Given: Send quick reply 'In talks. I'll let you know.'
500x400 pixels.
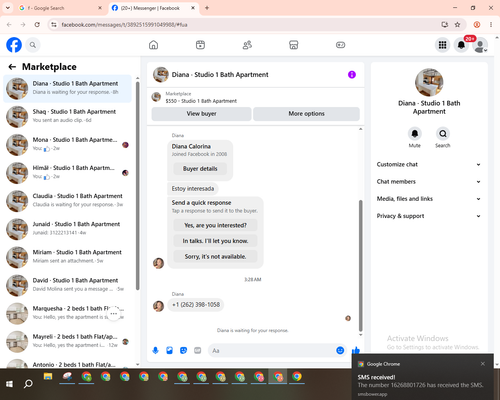Looking at the screenshot, I should point(215,241).
